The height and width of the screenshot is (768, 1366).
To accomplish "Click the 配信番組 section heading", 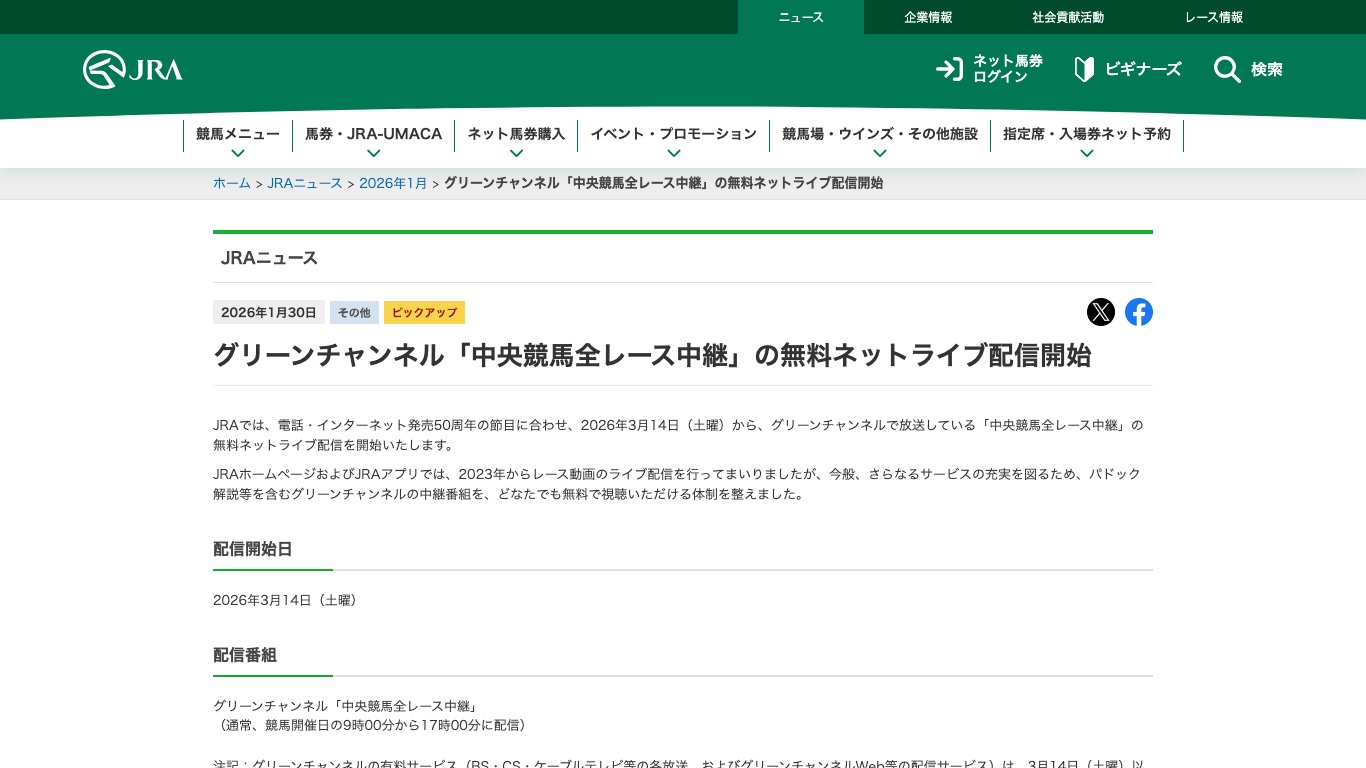I will (x=245, y=655).
